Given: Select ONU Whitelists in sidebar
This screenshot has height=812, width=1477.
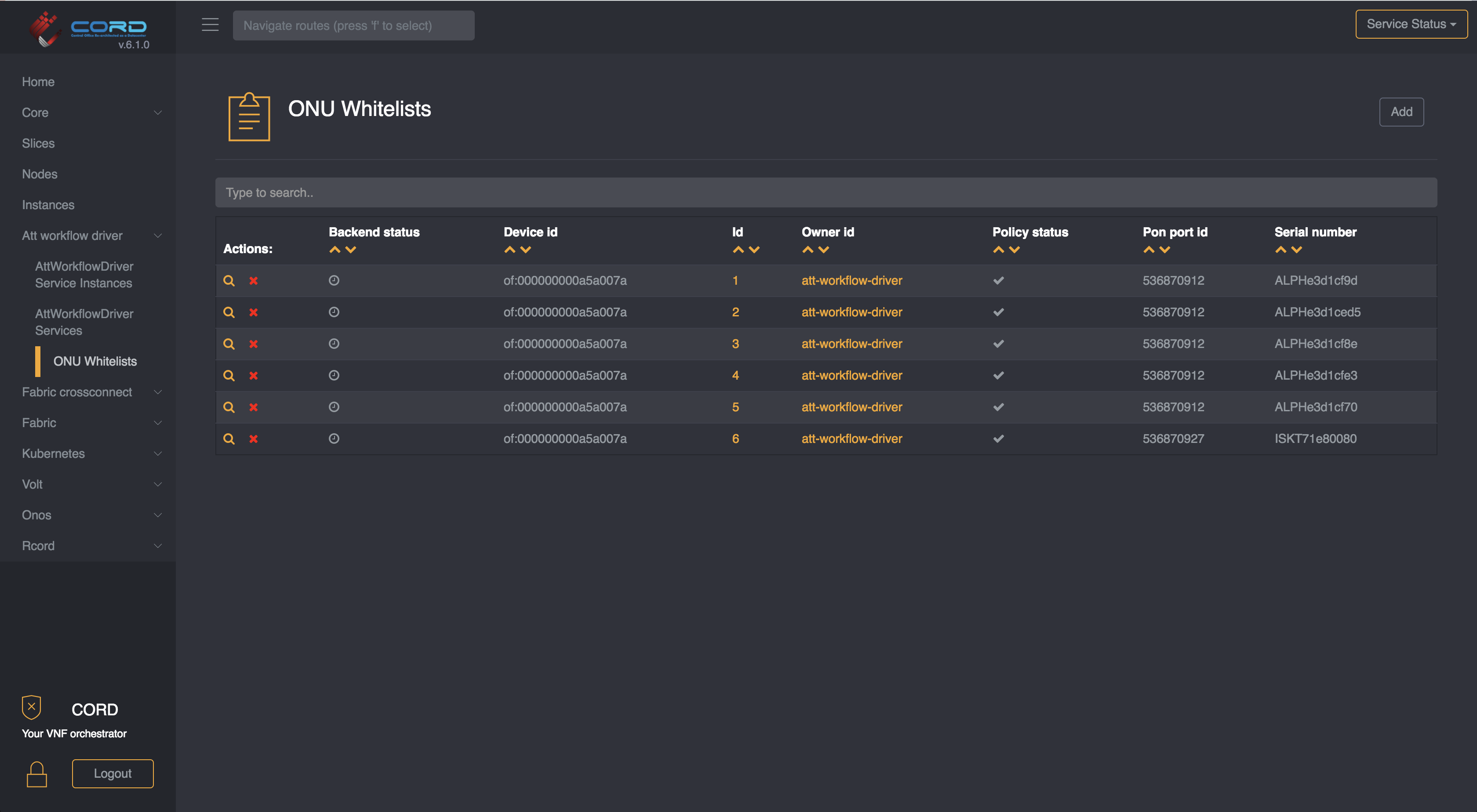Looking at the screenshot, I should 95,362.
